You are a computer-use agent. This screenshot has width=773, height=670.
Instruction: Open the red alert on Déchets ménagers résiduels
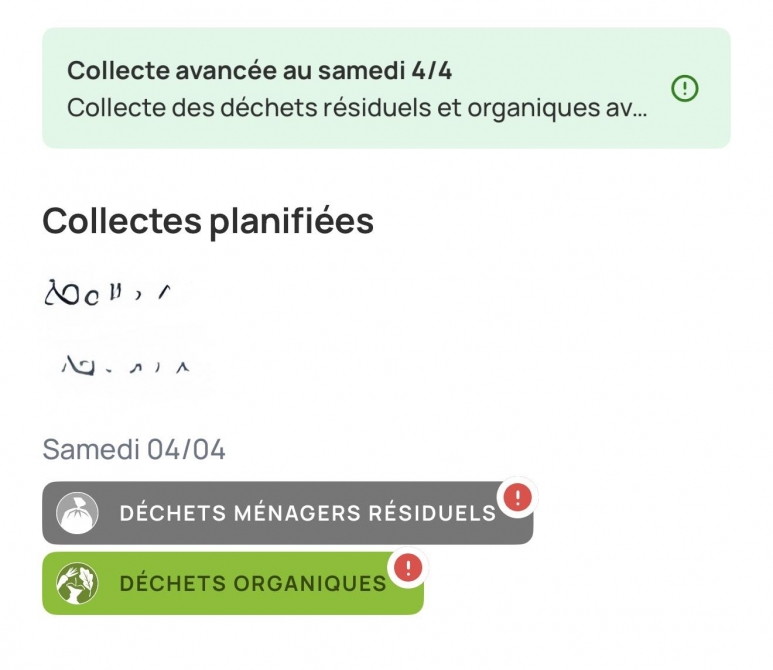click(x=517, y=498)
